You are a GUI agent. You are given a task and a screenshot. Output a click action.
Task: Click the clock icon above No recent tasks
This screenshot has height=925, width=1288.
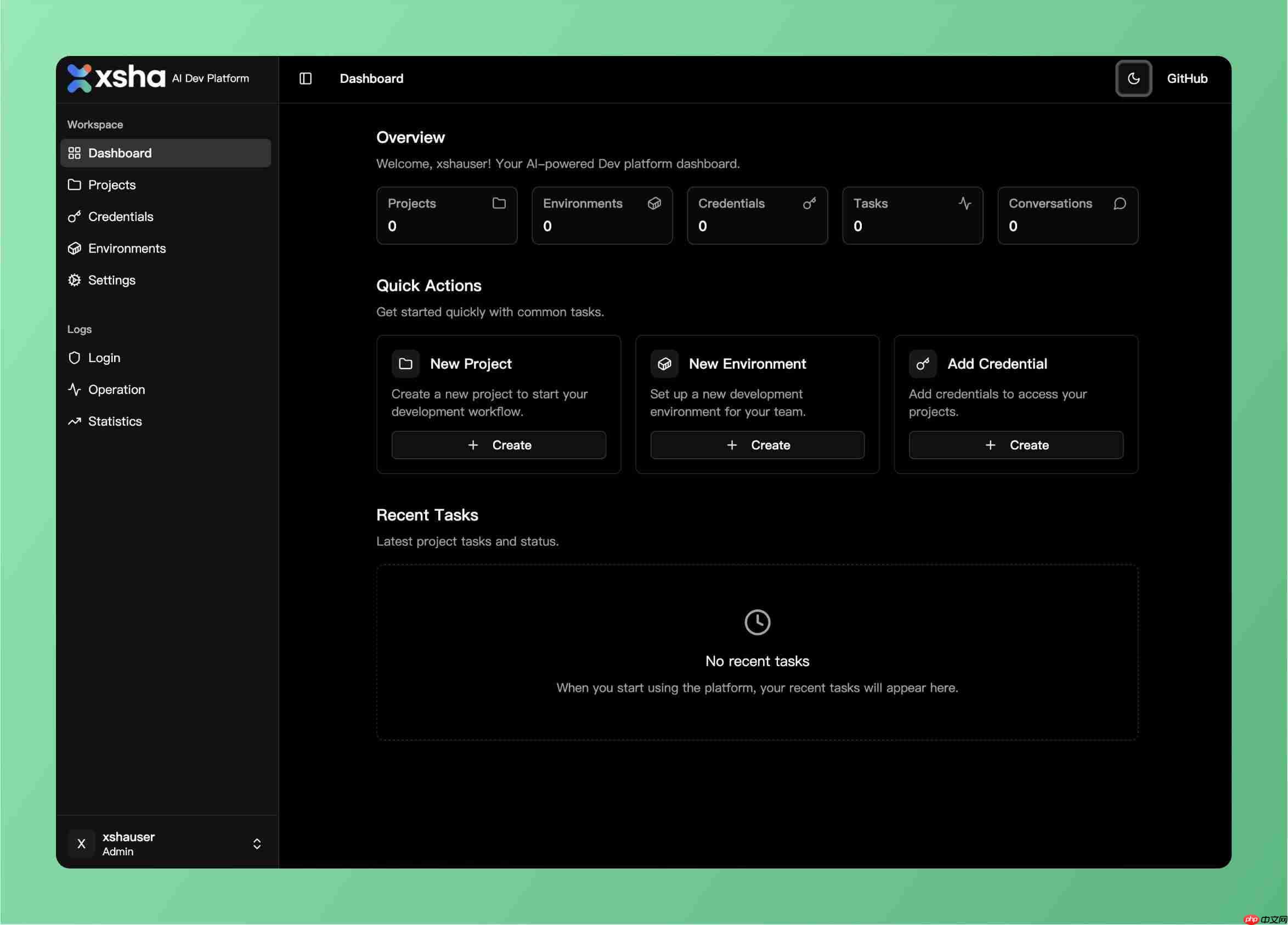pyautogui.click(x=757, y=622)
